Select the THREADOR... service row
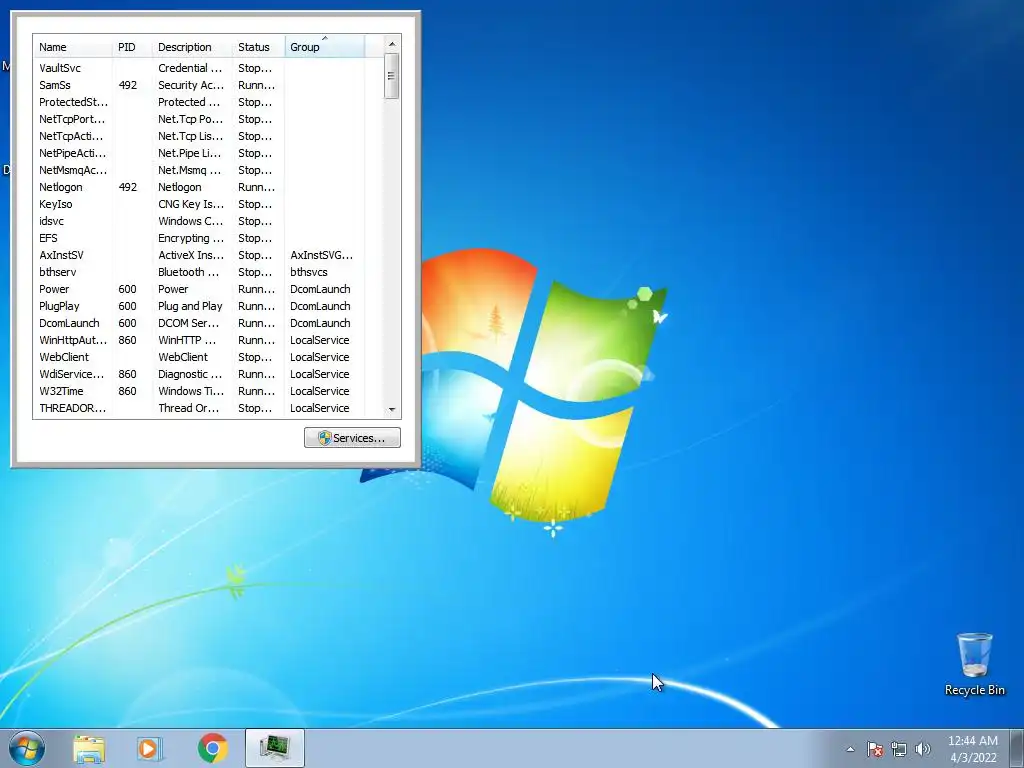Screen dimensions: 1024x768 pyautogui.click(x=199, y=408)
